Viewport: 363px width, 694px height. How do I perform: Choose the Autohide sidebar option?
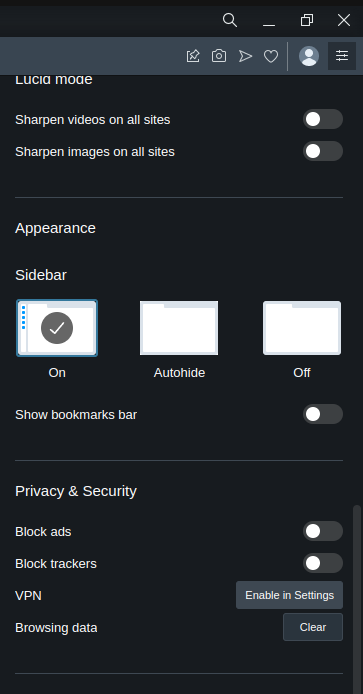click(x=179, y=328)
